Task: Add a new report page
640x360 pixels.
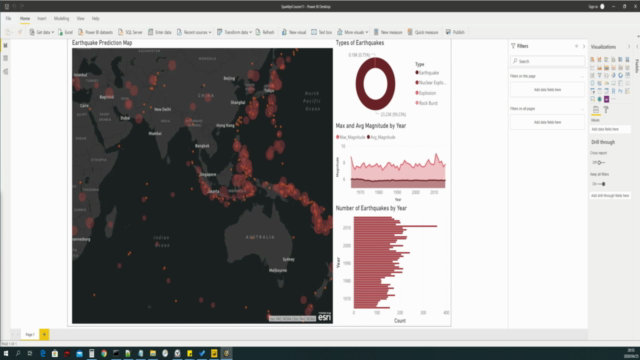Action: [44, 334]
